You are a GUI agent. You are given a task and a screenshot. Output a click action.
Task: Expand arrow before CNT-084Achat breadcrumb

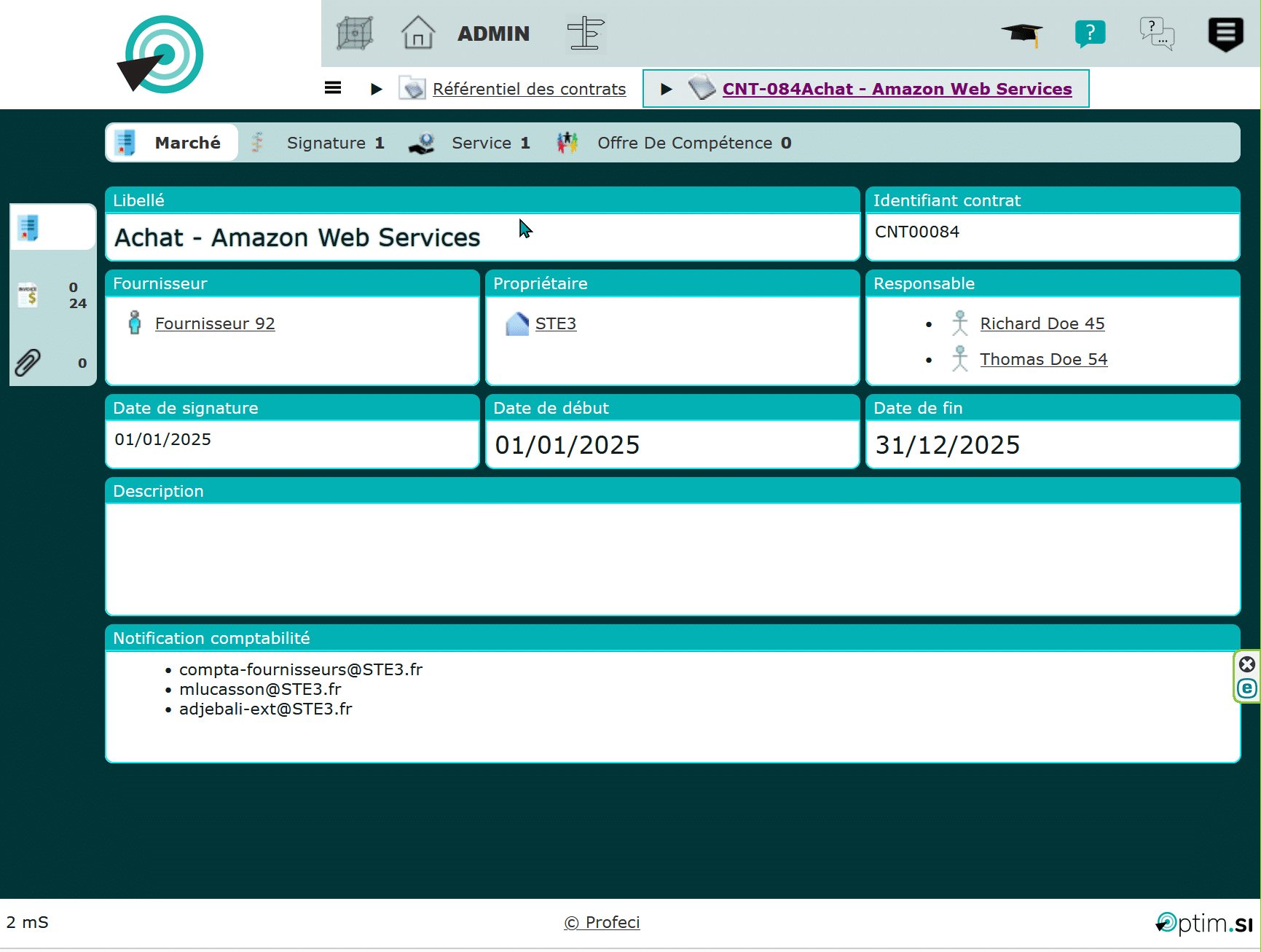(666, 89)
